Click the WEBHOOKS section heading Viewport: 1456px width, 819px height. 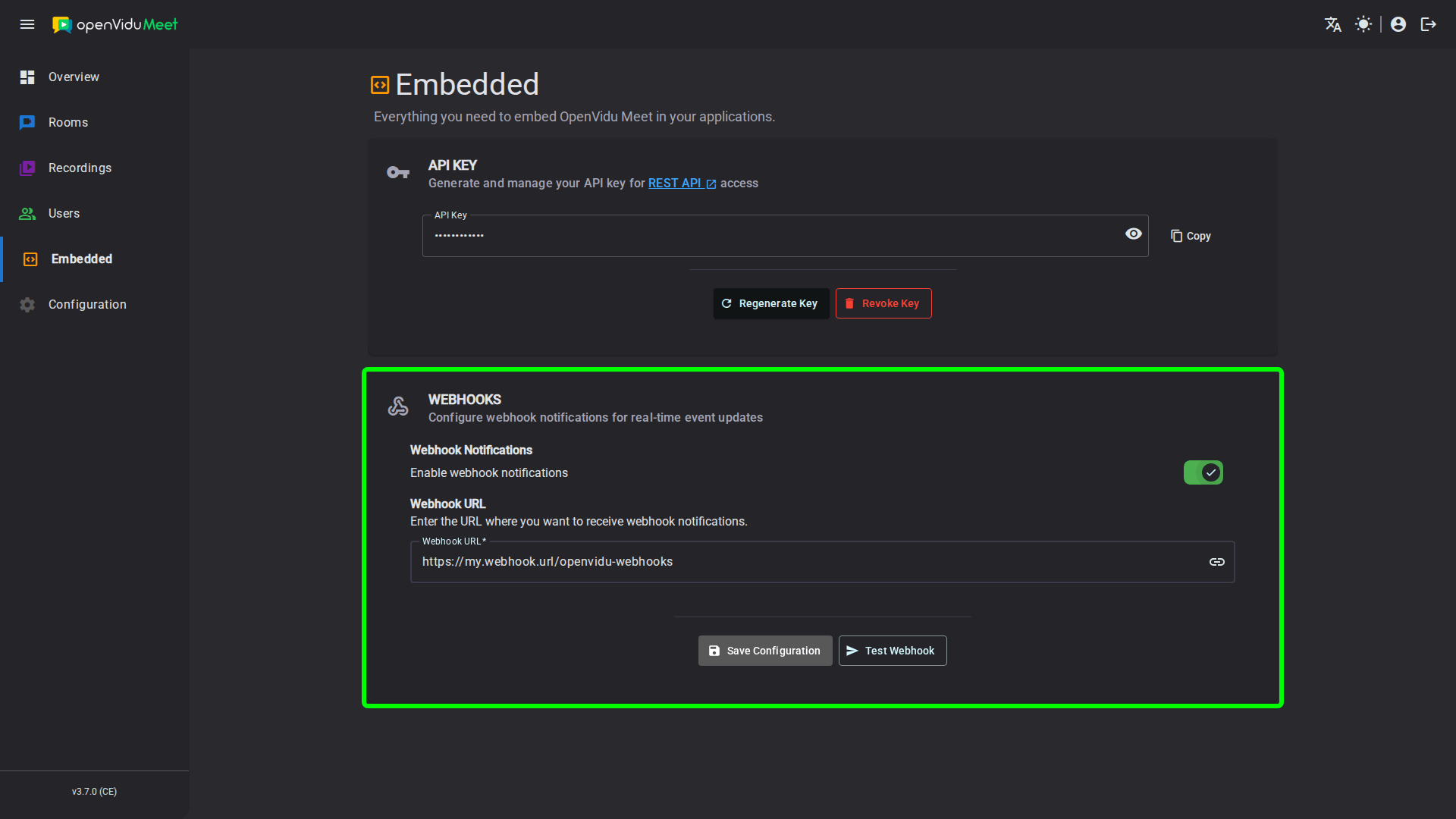[x=465, y=400]
